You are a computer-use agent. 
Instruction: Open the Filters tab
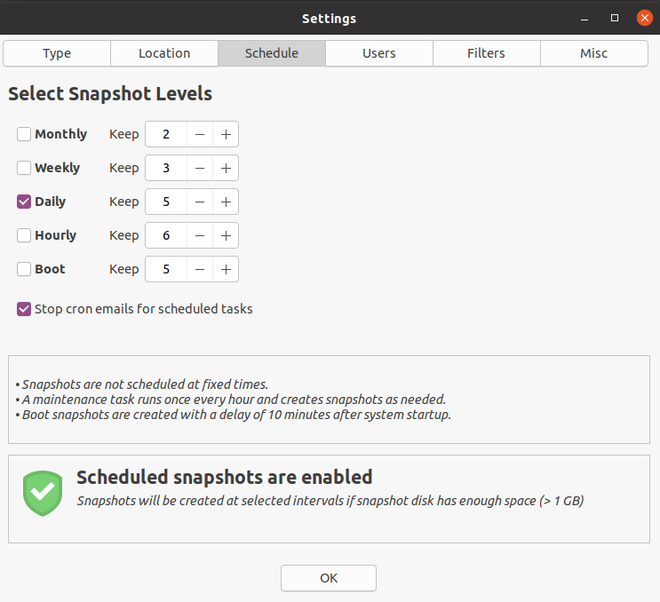coord(486,53)
